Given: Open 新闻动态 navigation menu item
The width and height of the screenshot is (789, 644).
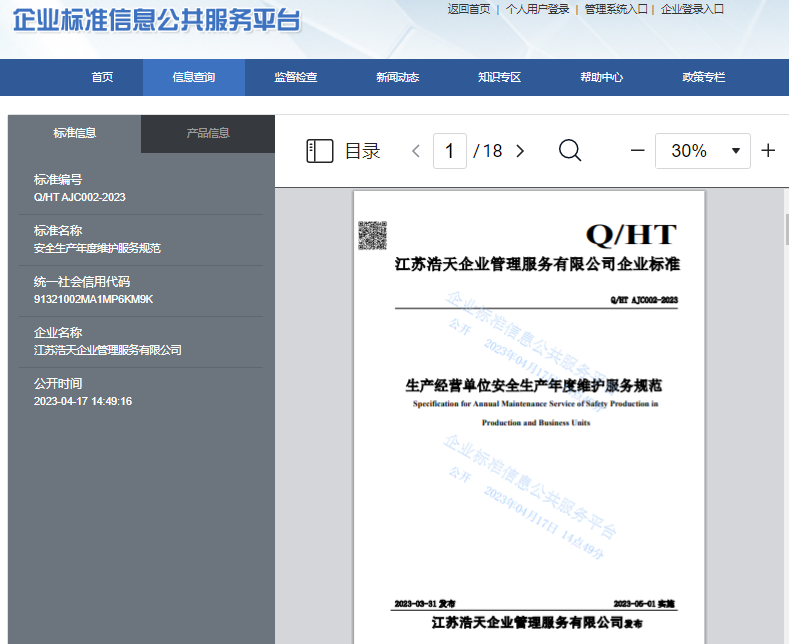Looking at the screenshot, I should [398, 77].
